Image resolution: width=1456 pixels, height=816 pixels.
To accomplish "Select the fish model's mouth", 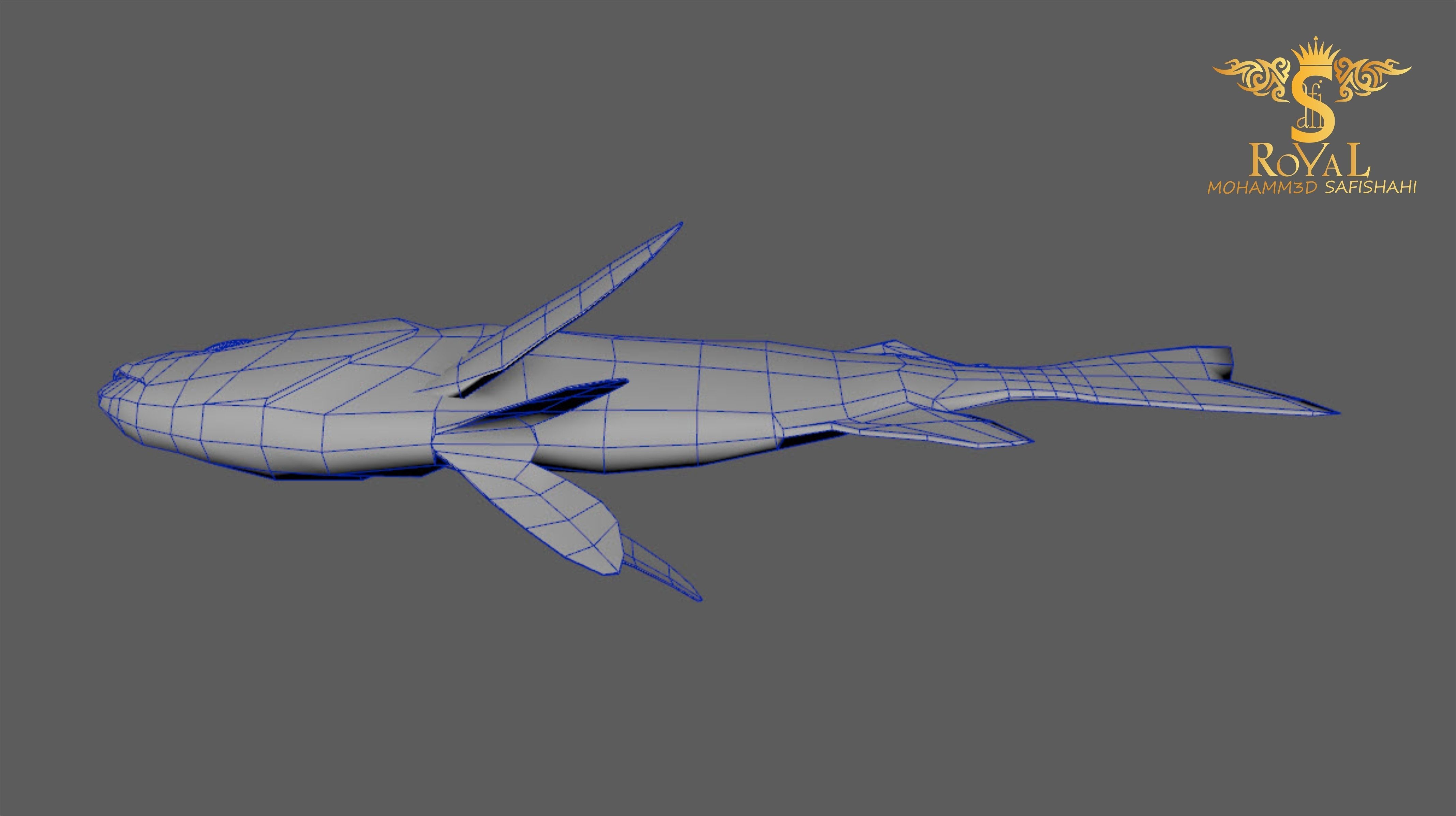I will (x=116, y=381).
